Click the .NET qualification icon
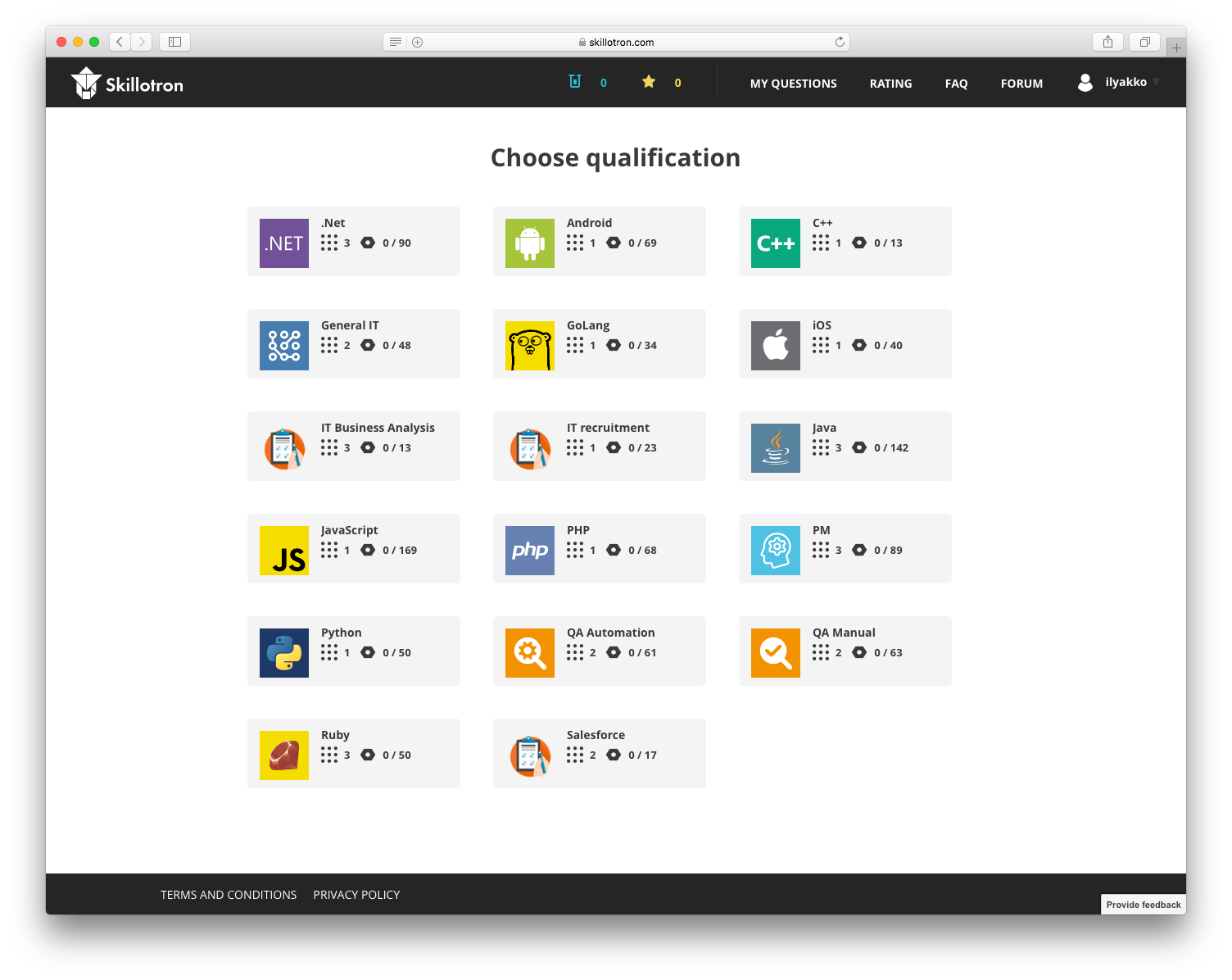Viewport: 1232px width, 980px height. [x=283, y=243]
